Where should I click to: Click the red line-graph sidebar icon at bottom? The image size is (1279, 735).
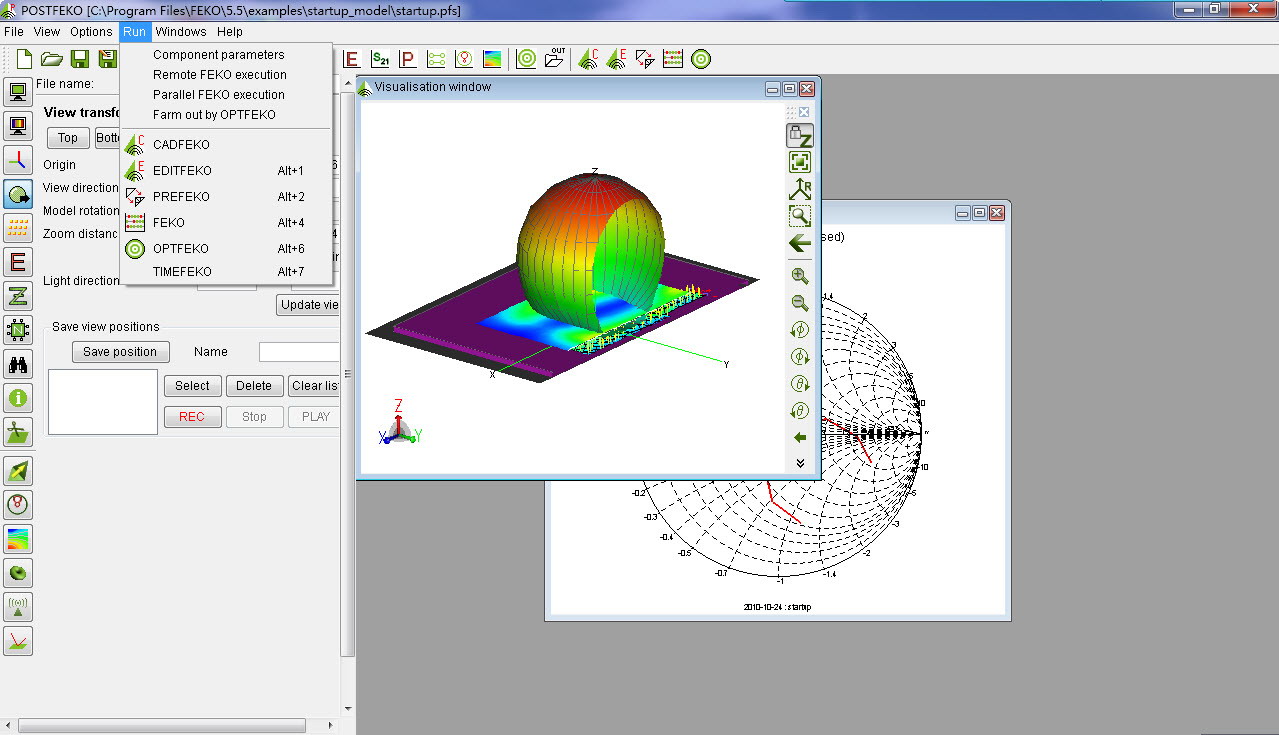click(18, 640)
